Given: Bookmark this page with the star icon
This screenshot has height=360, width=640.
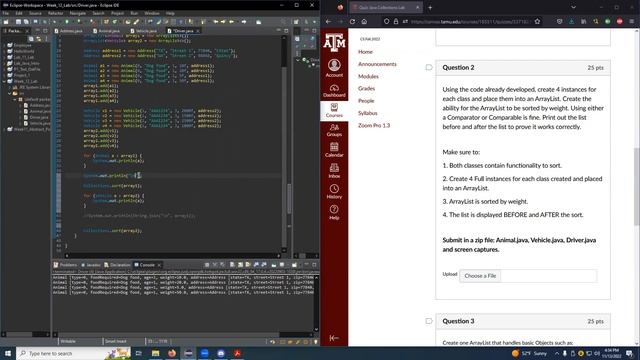Looking at the screenshot, I should pos(538,22).
